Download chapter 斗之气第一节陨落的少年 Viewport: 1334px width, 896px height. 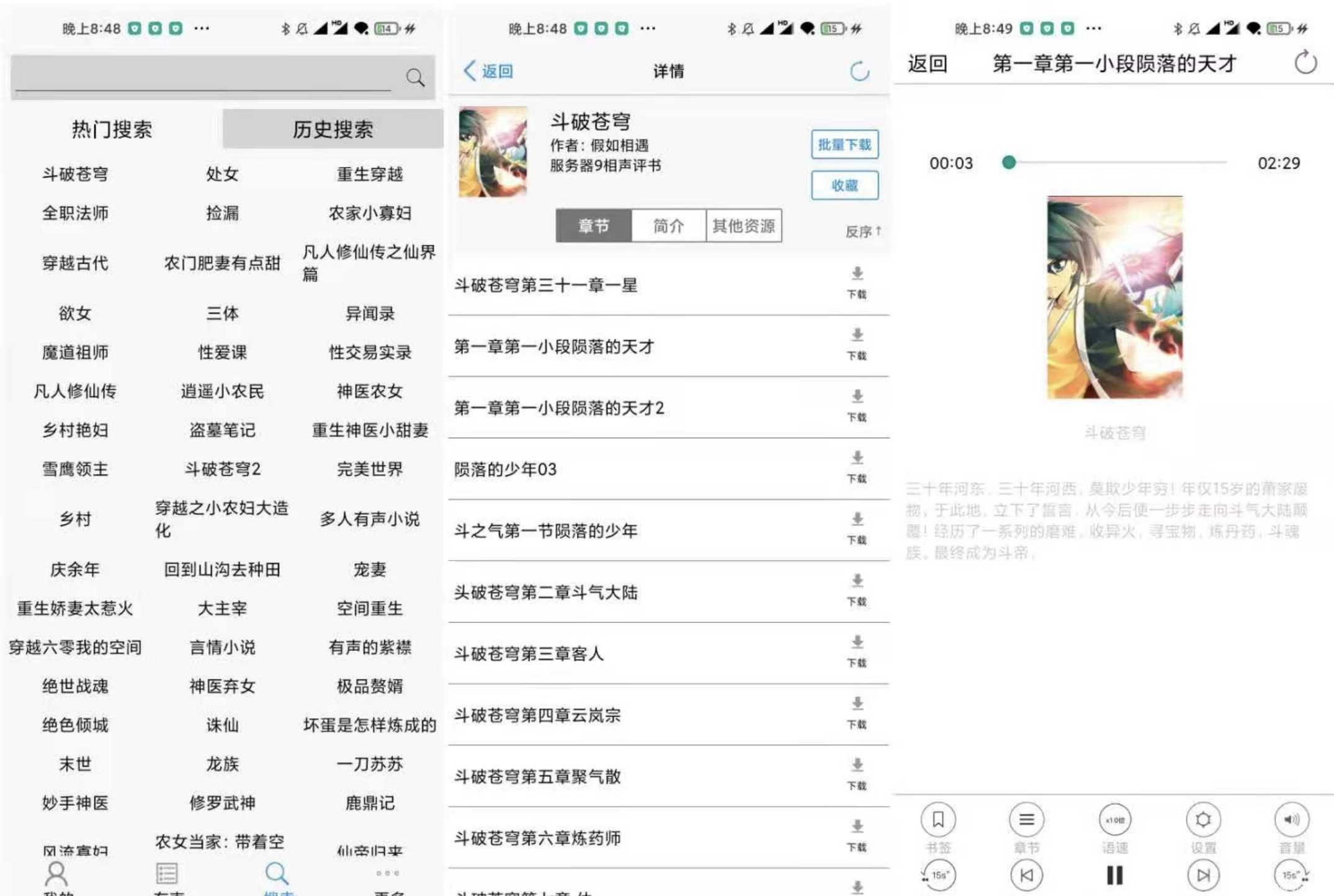click(x=857, y=528)
